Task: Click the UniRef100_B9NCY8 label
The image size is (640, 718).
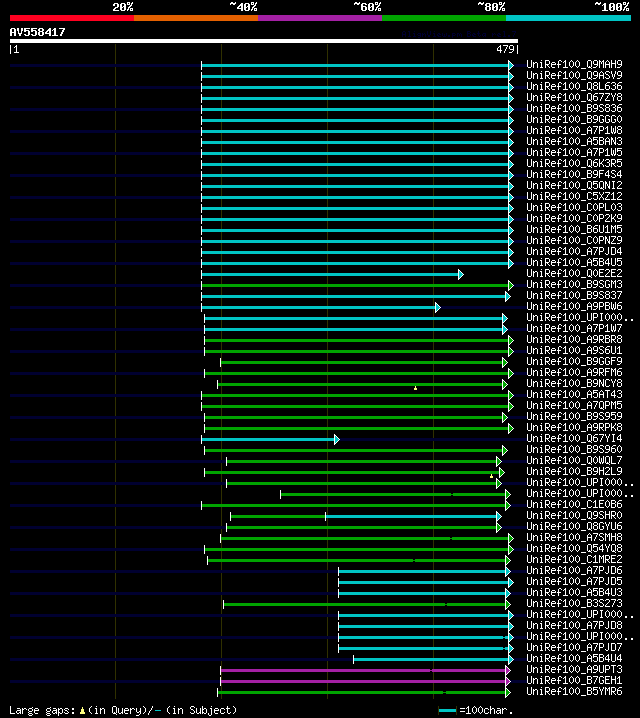Action: [x=574, y=383]
